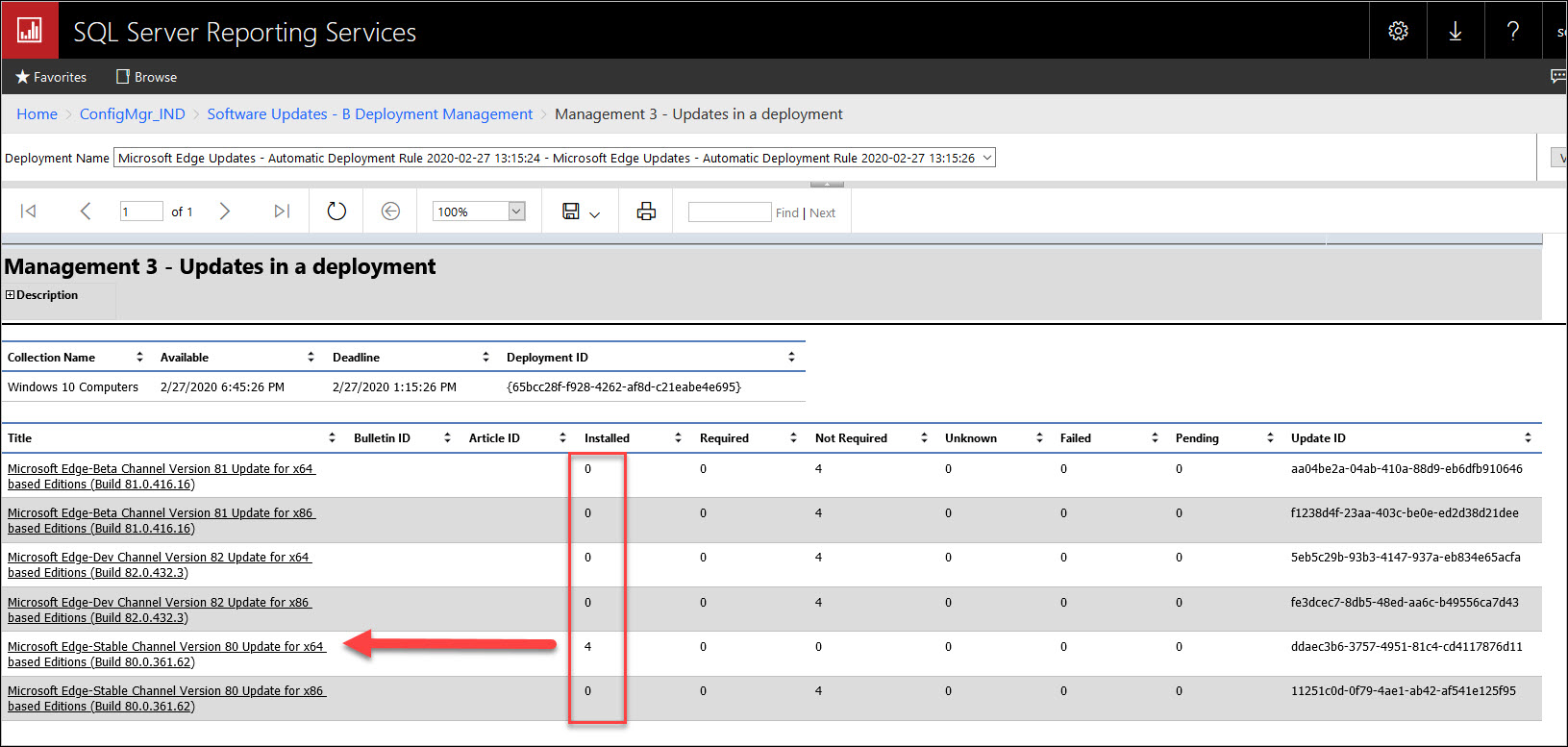Jump to last report page
Image resolution: width=1568 pixels, height=747 pixels.
pos(282,212)
